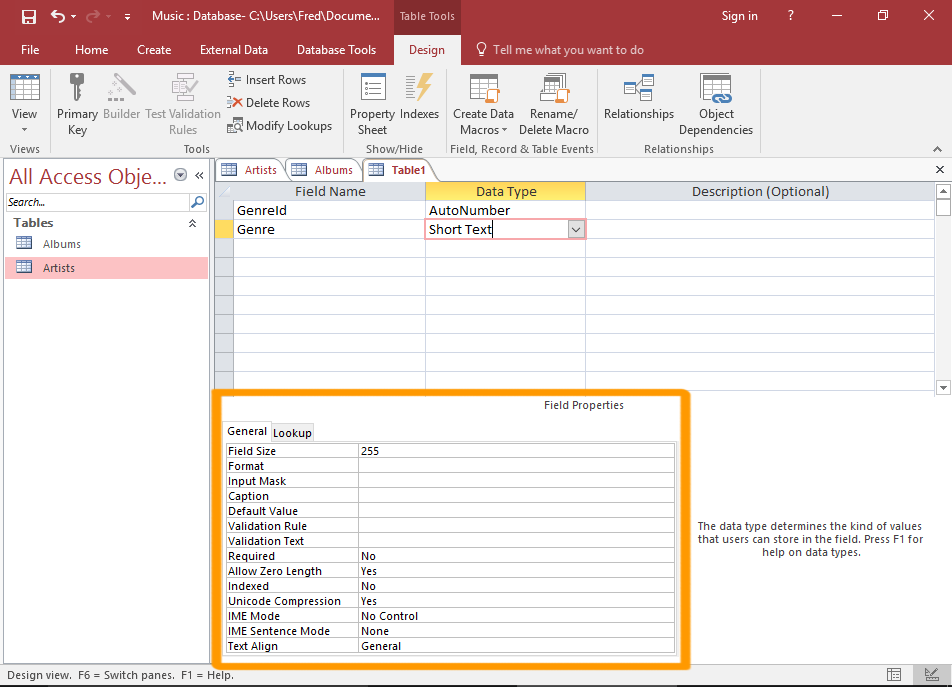Collapse the Tables group in navigation pane
The width and height of the screenshot is (952, 687).
192,224
